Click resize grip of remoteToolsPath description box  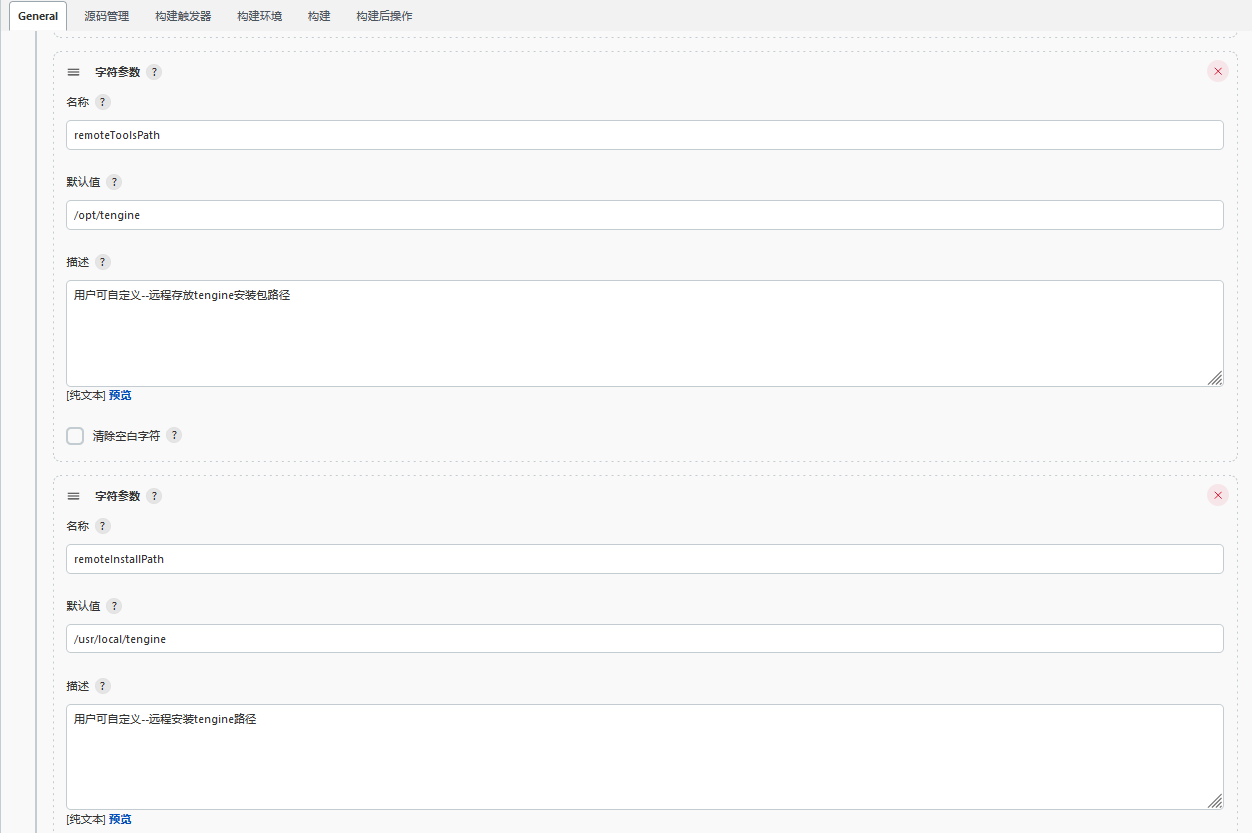(x=1215, y=378)
